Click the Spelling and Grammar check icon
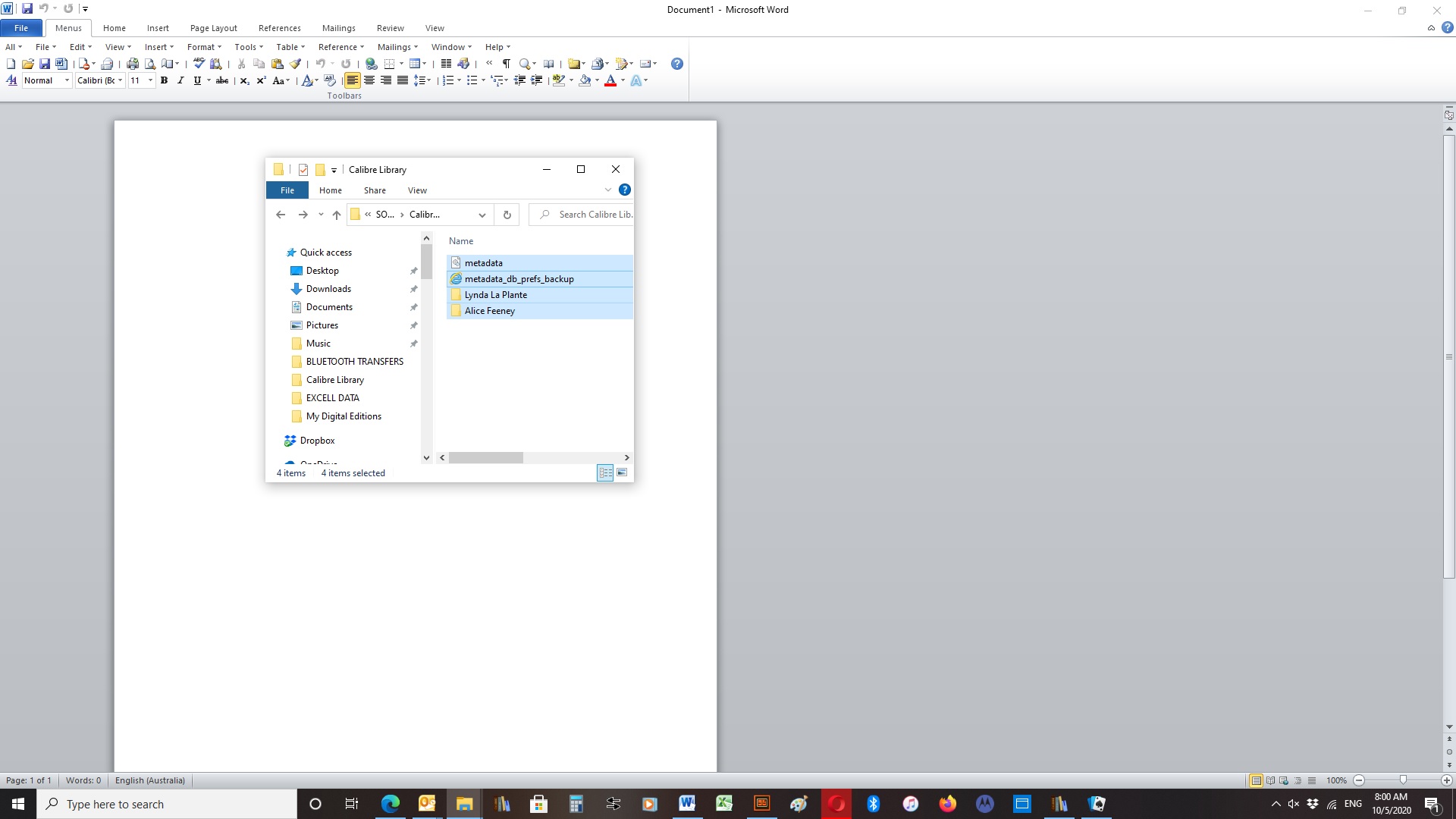 pos(199,64)
